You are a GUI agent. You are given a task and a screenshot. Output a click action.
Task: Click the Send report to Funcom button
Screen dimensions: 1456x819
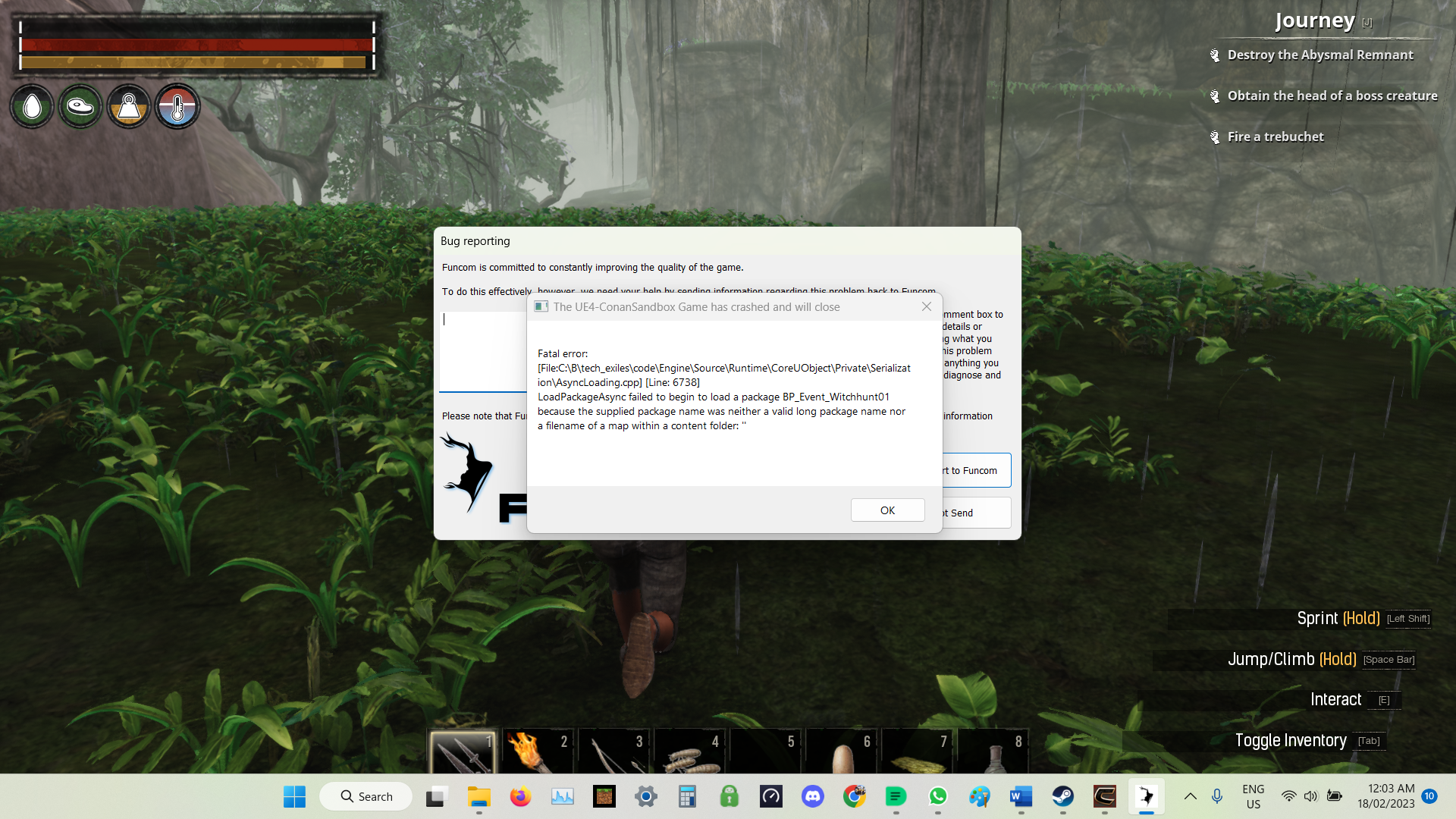click(x=975, y=471)
